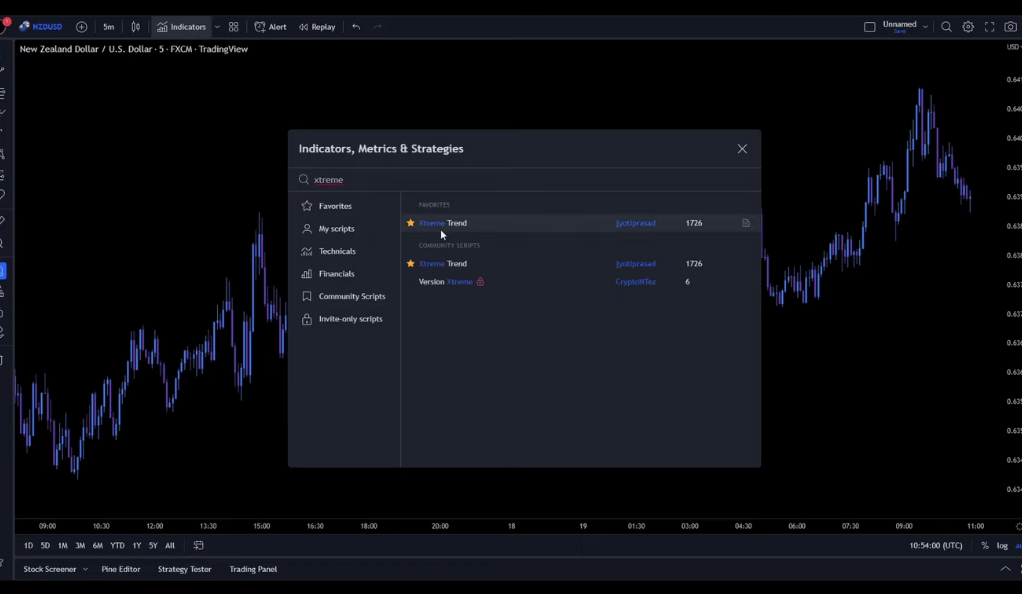Click jyotiprasad author link in Favorites row
Viewport: 1022px width, 594px height.
click(635, 223)
